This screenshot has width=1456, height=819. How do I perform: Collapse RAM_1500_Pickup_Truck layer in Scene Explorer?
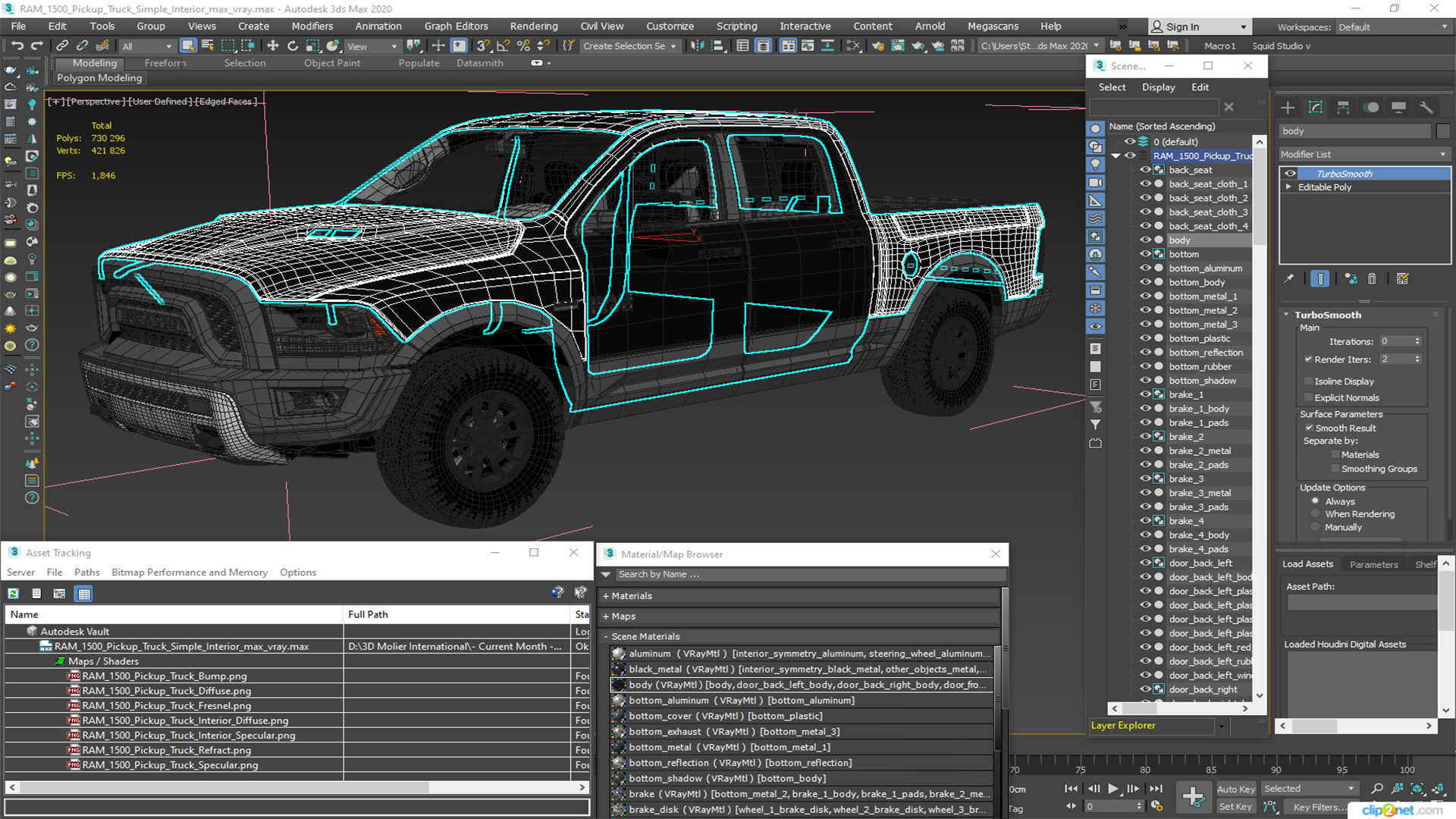click(1116, 156)
